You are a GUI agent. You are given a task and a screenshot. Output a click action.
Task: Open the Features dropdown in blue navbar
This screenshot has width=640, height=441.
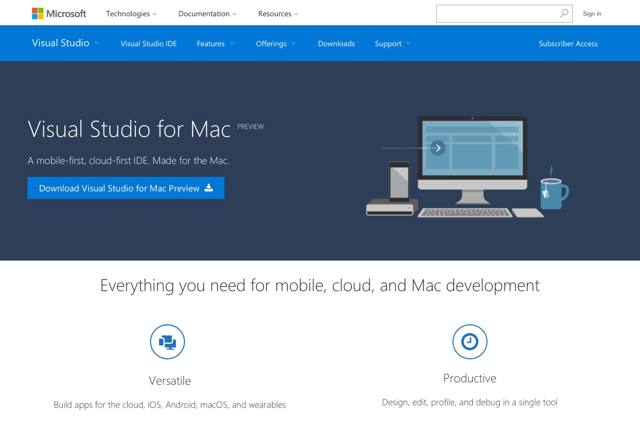coord(214,44)
